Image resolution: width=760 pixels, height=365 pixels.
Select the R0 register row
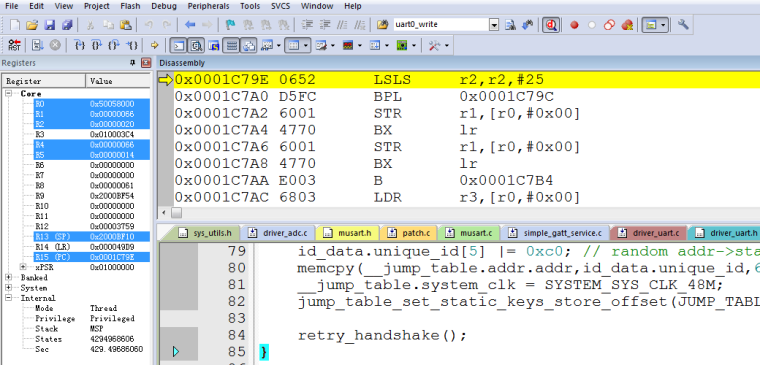tap(92, 104)
